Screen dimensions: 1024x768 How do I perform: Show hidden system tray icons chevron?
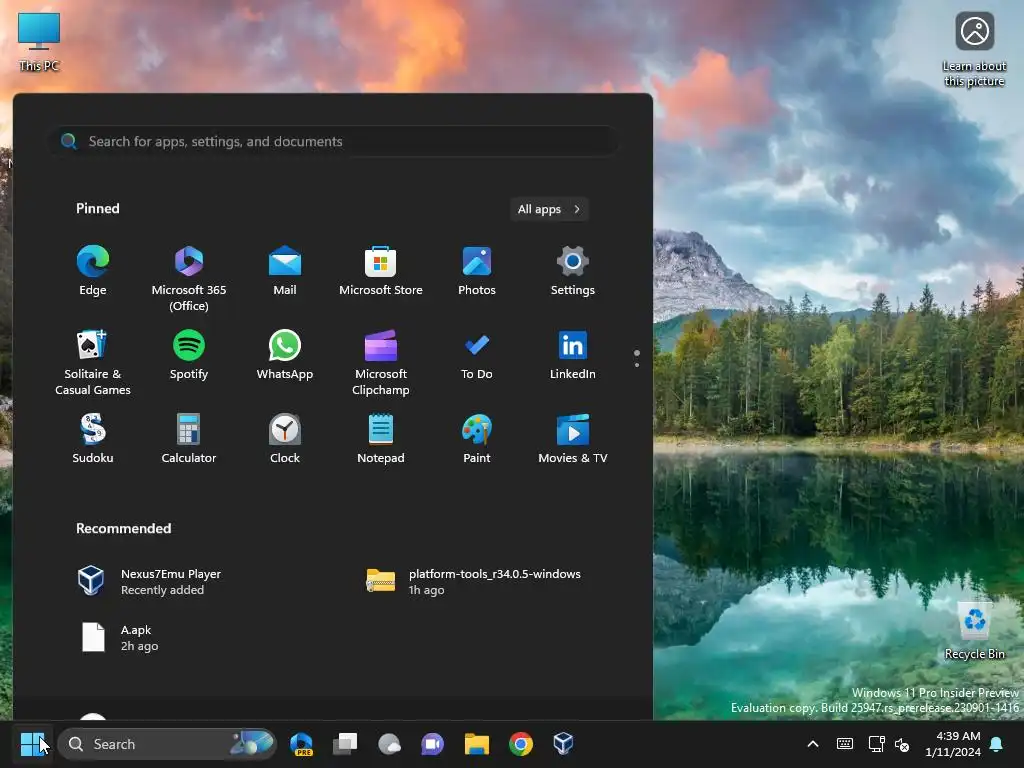point(813,744)
